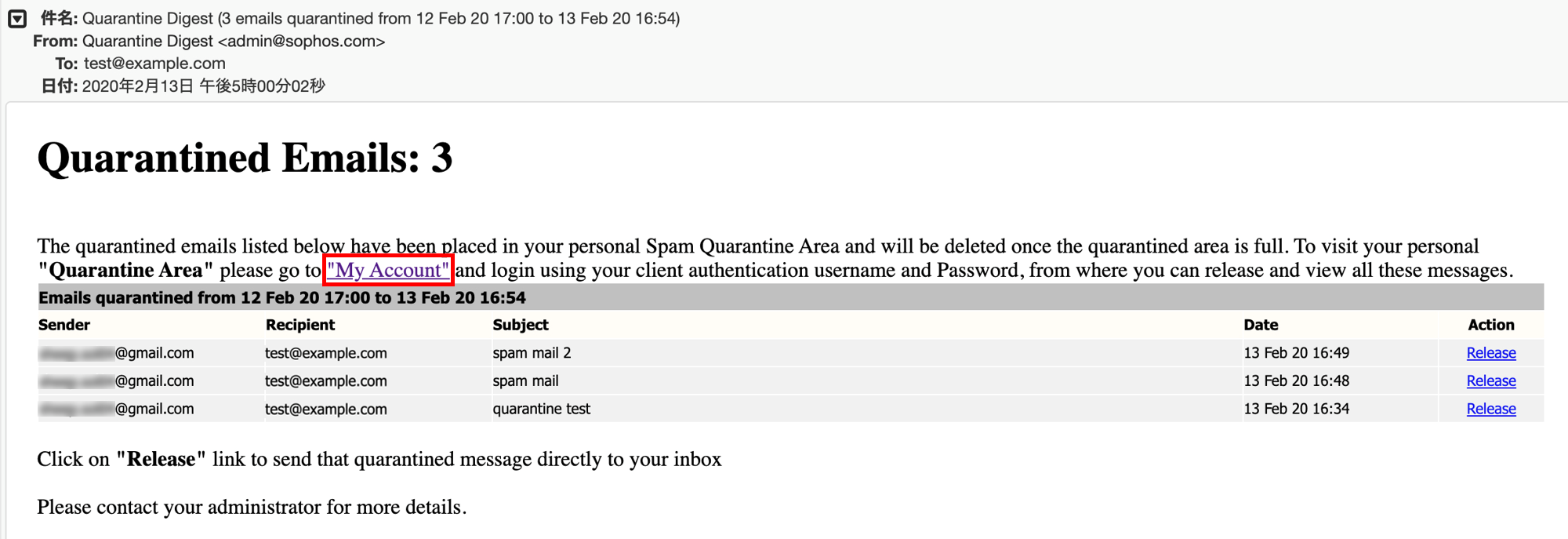Viewport: 1568px width, 539px height.
Task: Click the Action column header
Action: tap(1491, 325)
